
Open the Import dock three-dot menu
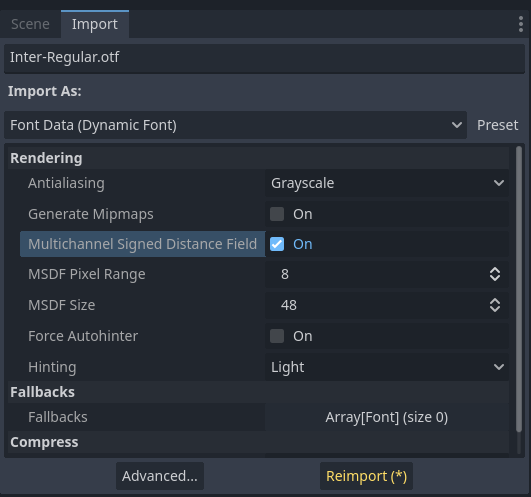pos(521,24)
